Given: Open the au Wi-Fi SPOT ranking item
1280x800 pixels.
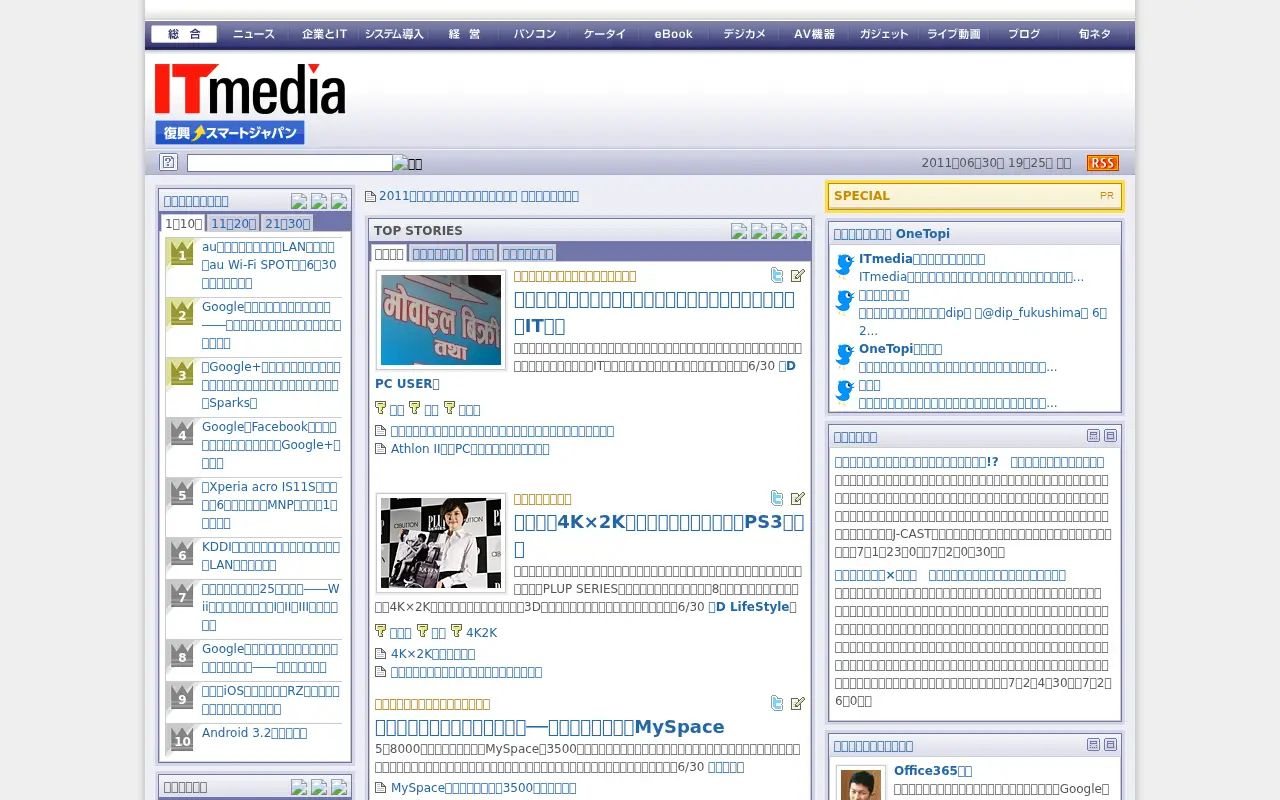Looking at the screenshot, I should [271, 265].
